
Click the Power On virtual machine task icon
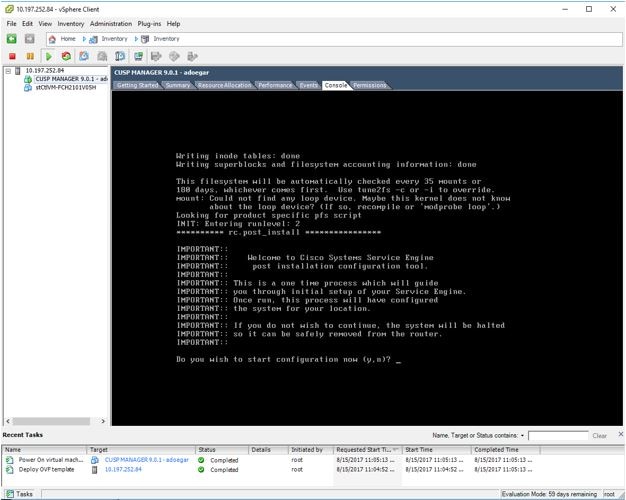[x=9, y=460]
